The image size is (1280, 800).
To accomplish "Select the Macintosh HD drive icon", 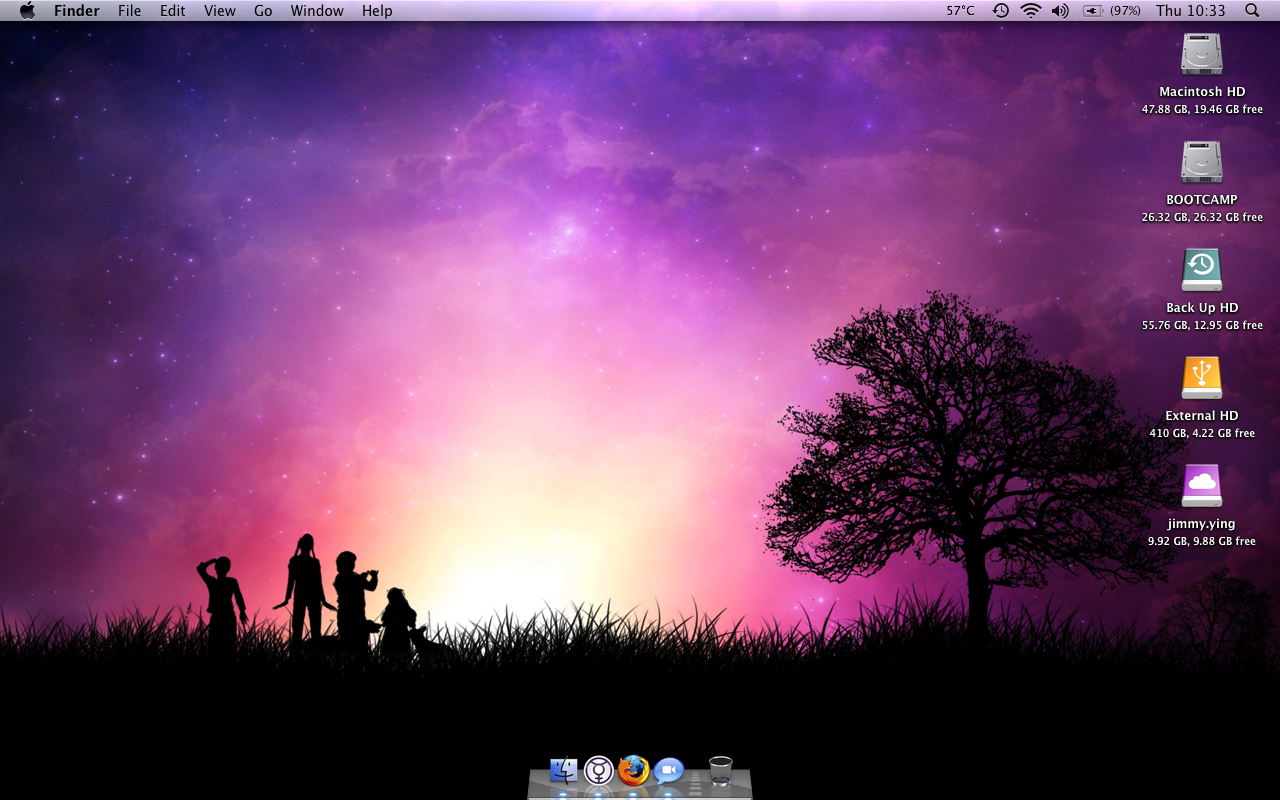I will [1202, 54].
